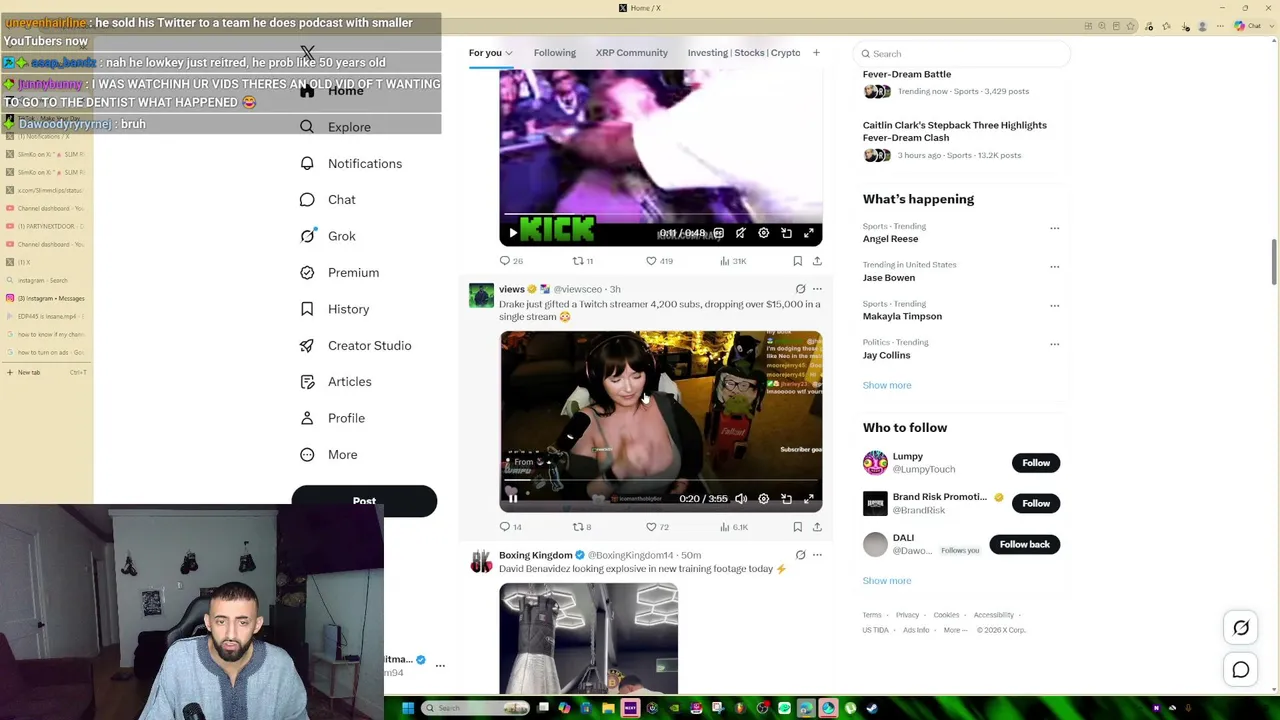Bookmark the Kick video post
Viewport: 1280px width, 720px height.
tap(797, 261)
